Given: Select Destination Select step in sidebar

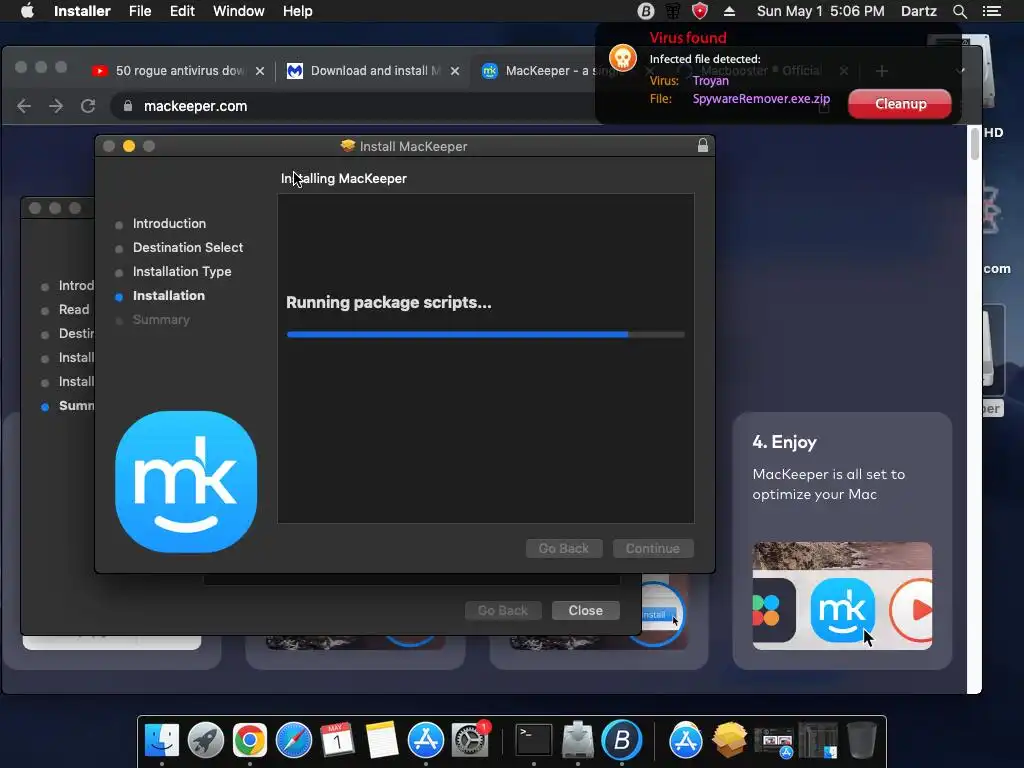Looking at the screenshot, I should (x=188, y=248).
